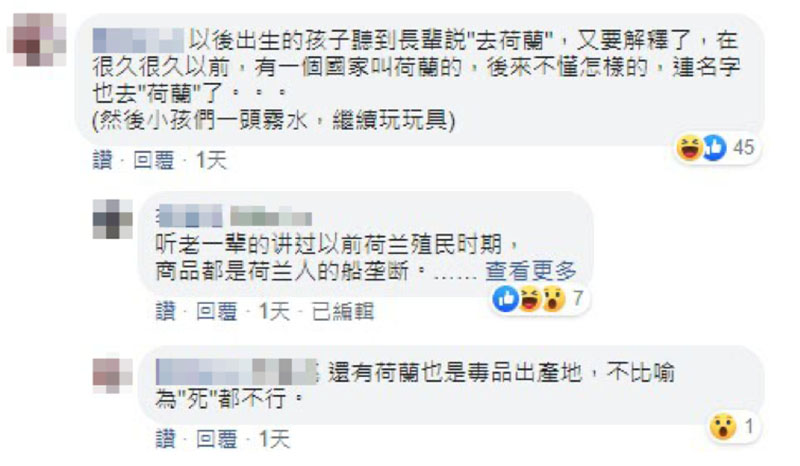
Task: Click the like reaction icon beside count 45
Action: (714, 148)
